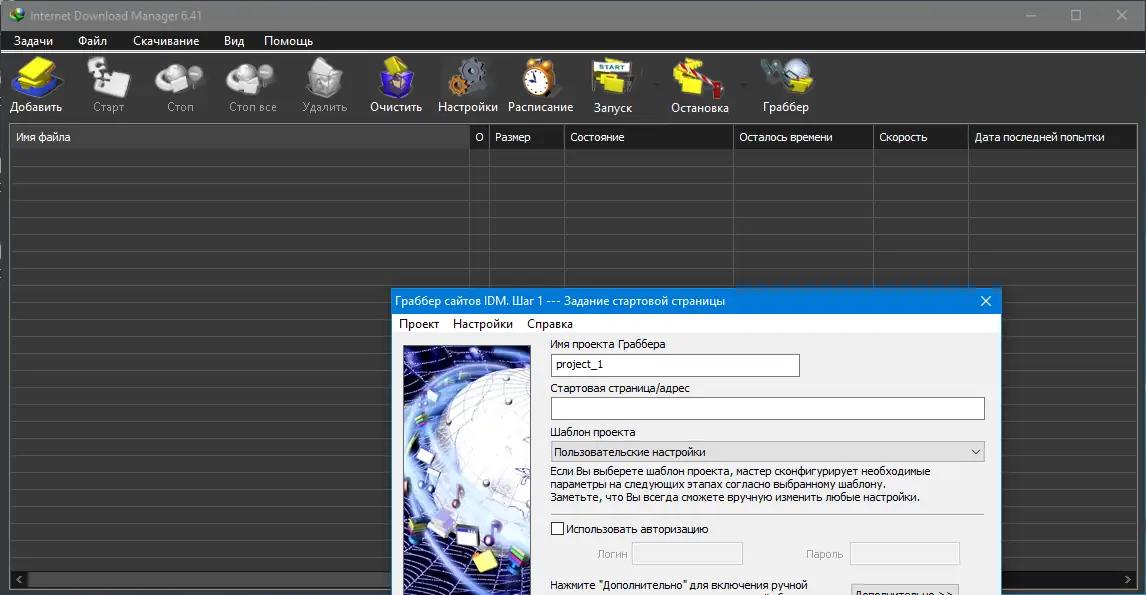Open the Настройки (Options) gears icon
The width and height of the screenshot is (1146, 595).
click(466, 82)
